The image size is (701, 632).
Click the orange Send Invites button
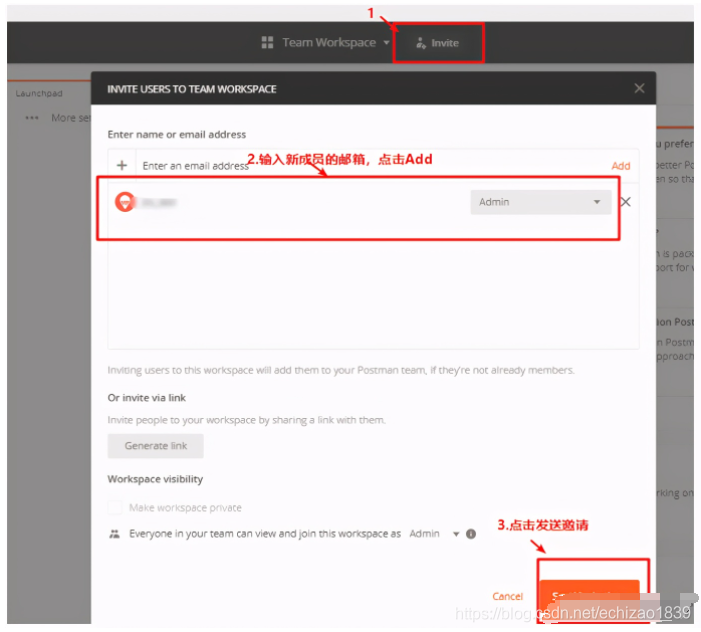[x=589, y=596]
